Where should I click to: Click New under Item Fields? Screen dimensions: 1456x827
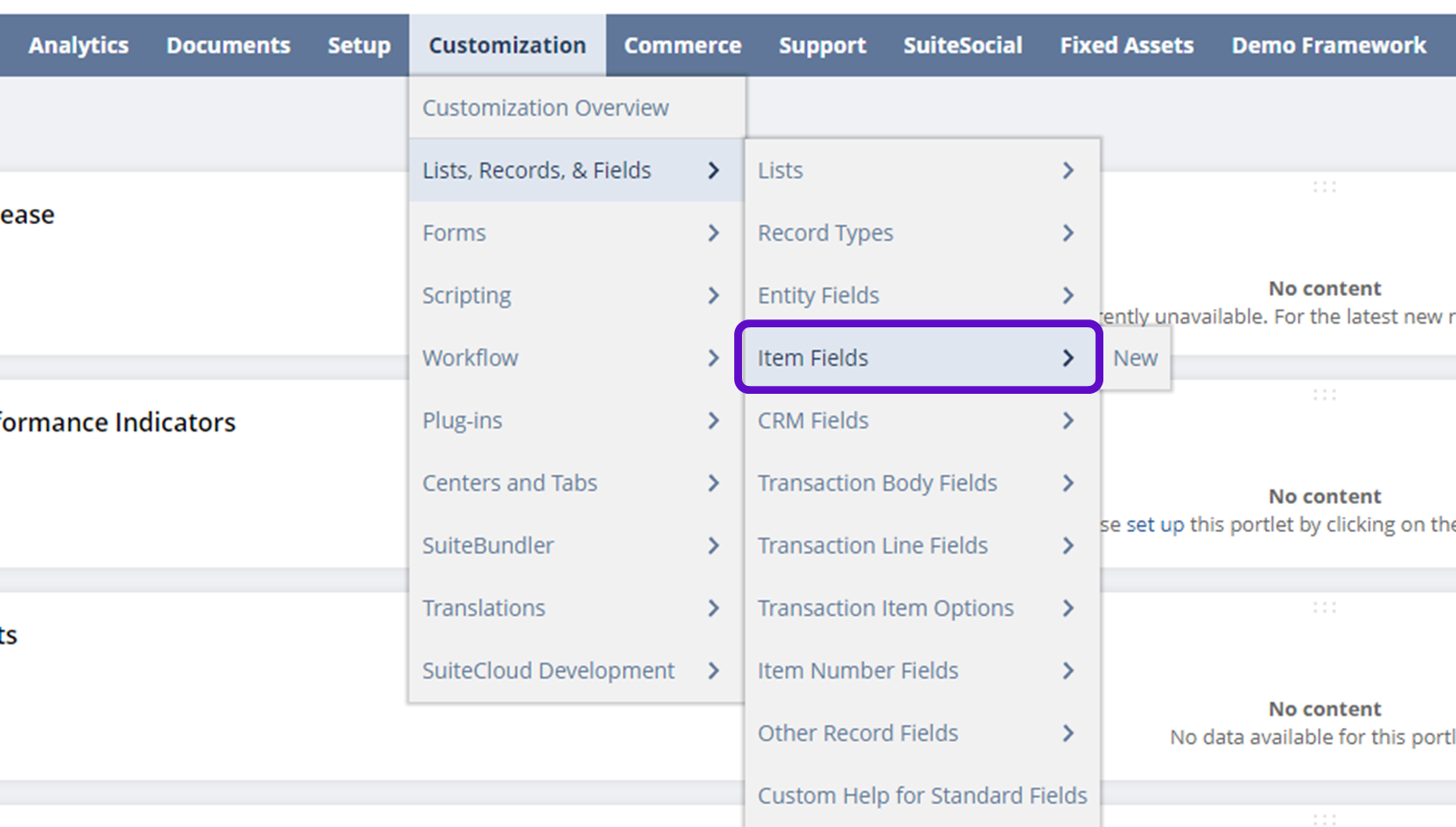(x=1135, y=358)
